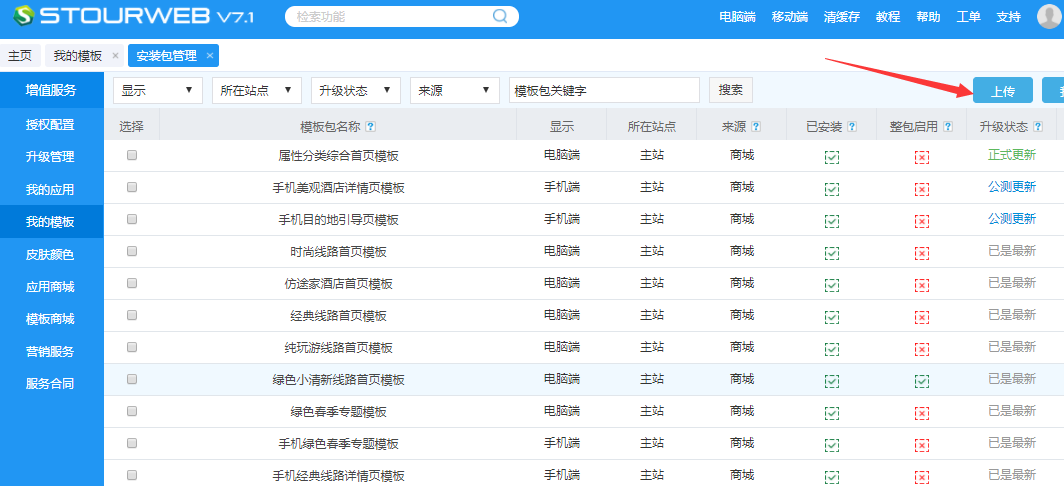Tick the checkbox for 绿色春季专题模板
This screenshot has width=1064, height=486.
tap(132, 411)
